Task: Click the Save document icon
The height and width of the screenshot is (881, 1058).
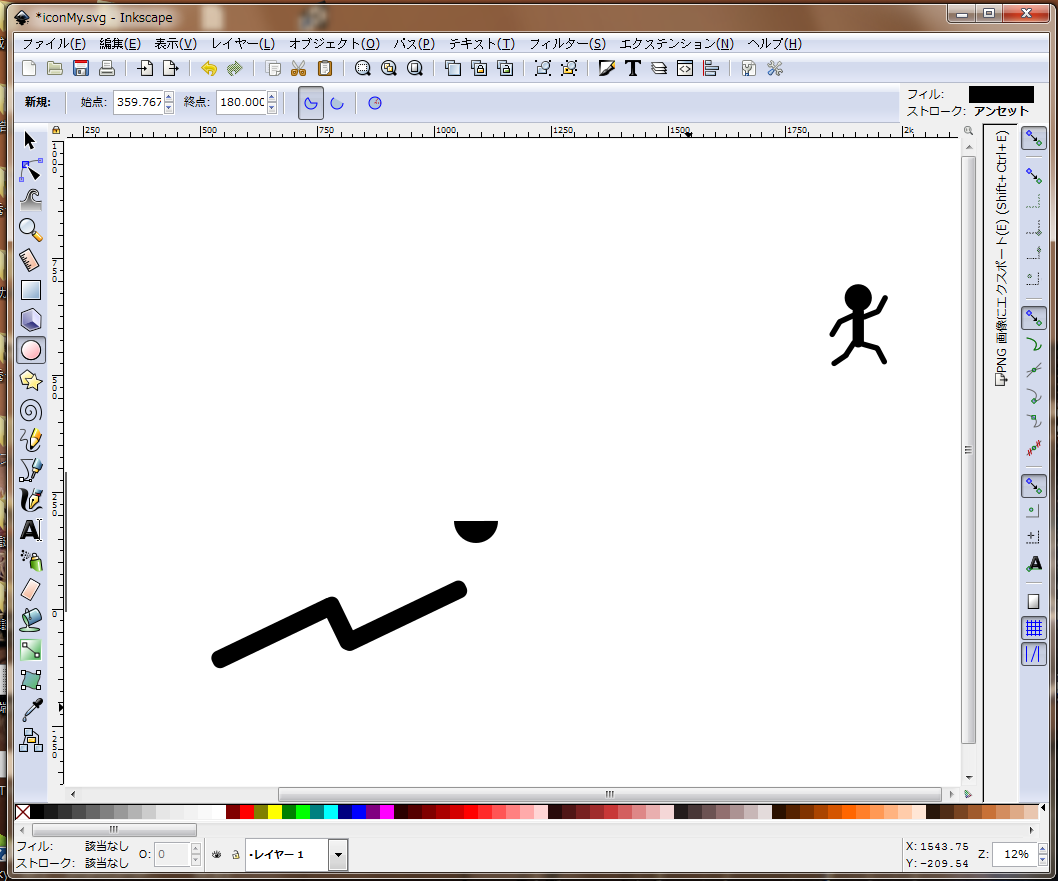Action: [x=81, y=69]
